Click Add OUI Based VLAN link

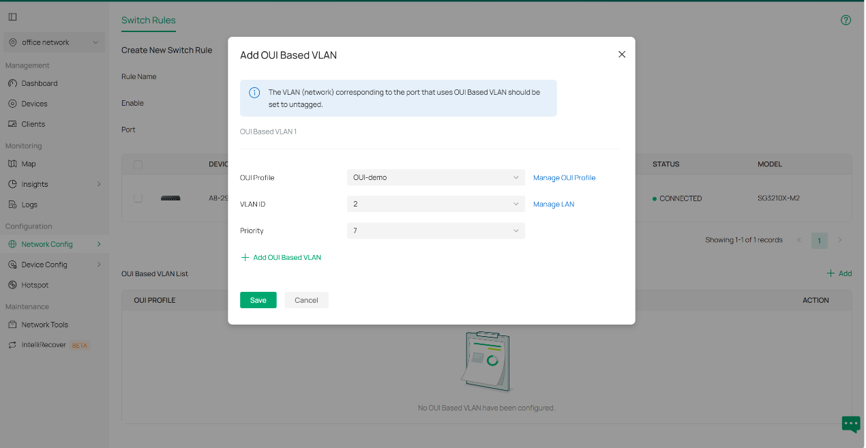point(281,257)
